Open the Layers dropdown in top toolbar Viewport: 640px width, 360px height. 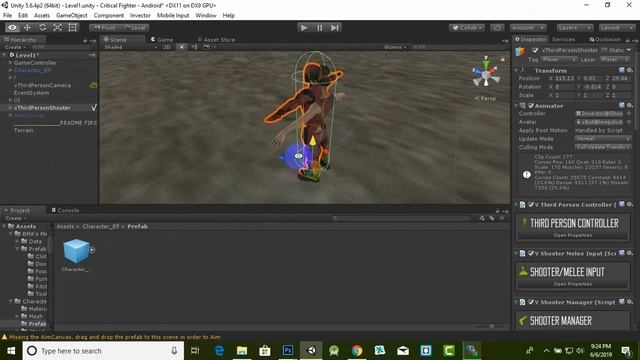(575, 28)
